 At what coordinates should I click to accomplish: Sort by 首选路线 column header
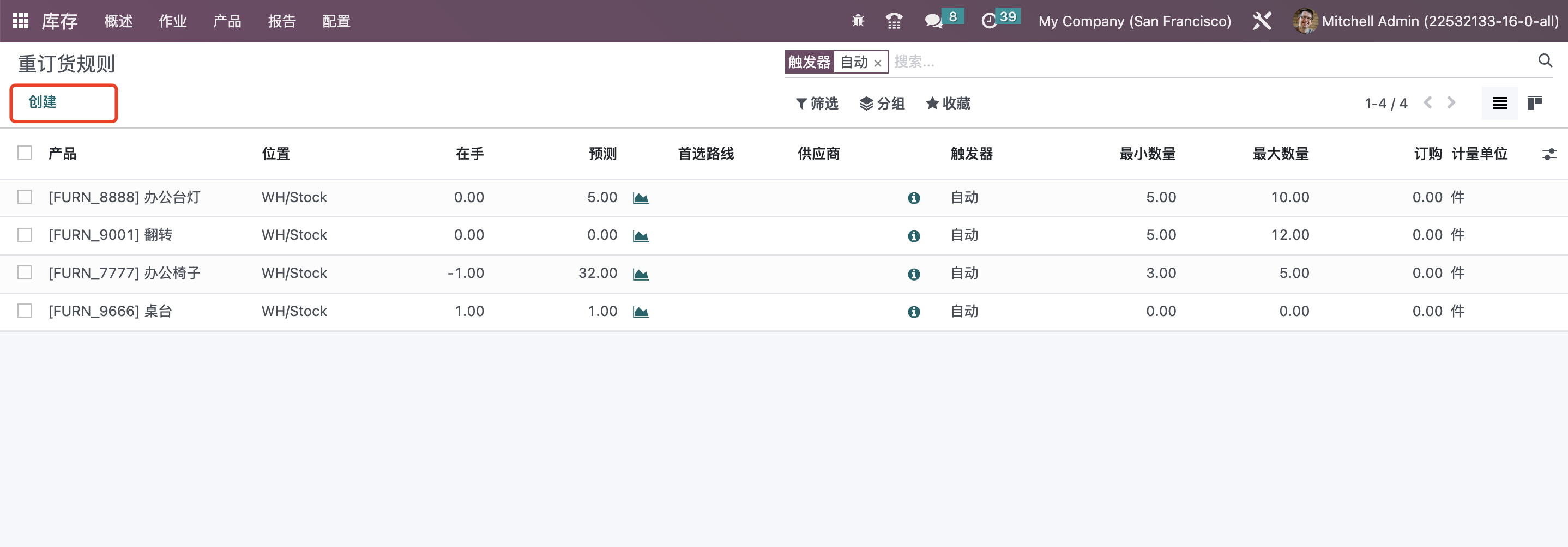[705, 154]
